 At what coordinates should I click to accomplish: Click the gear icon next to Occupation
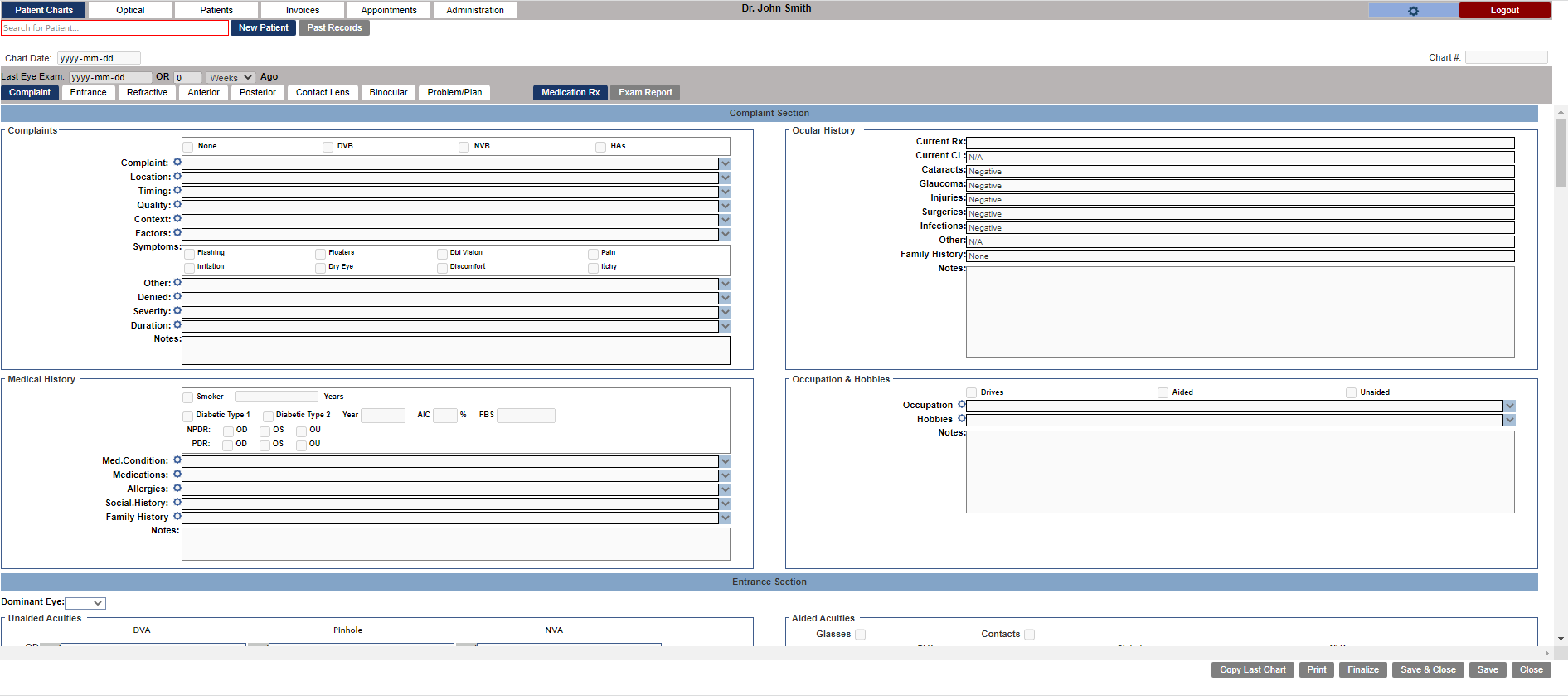click(961, 405)
